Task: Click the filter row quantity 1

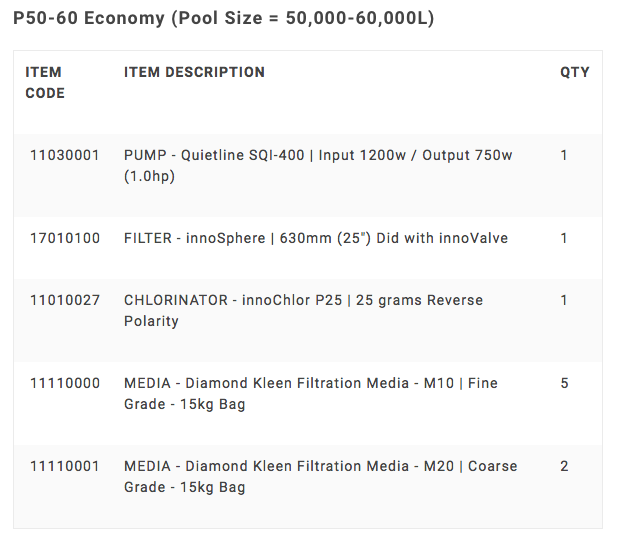Action: click(564, 238)
